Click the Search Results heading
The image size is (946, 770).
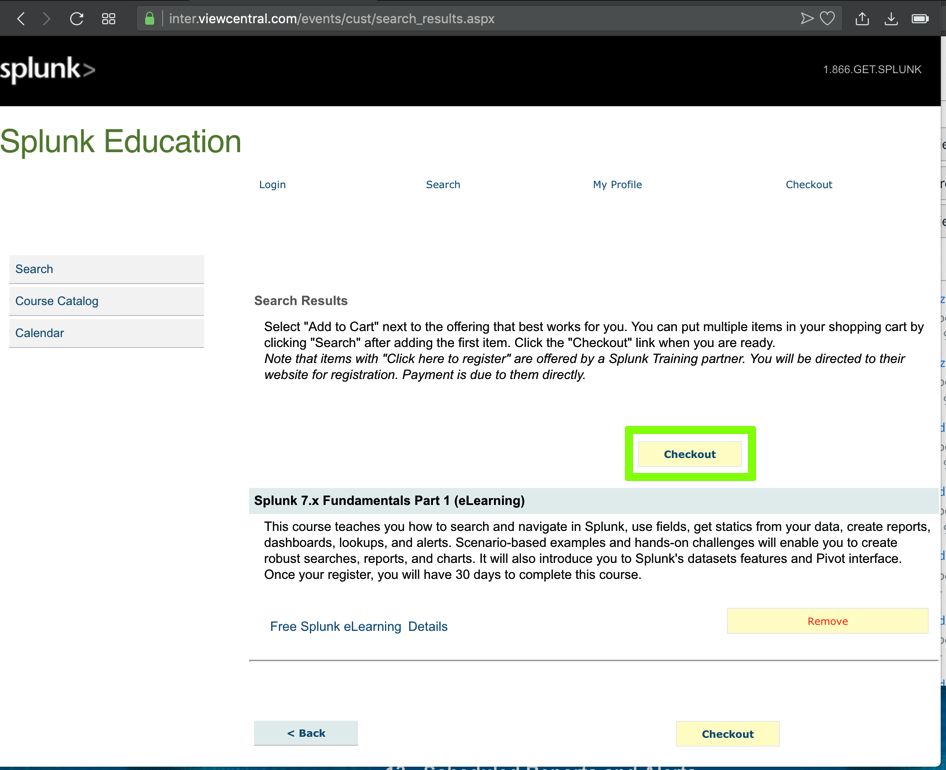point(300,301)
